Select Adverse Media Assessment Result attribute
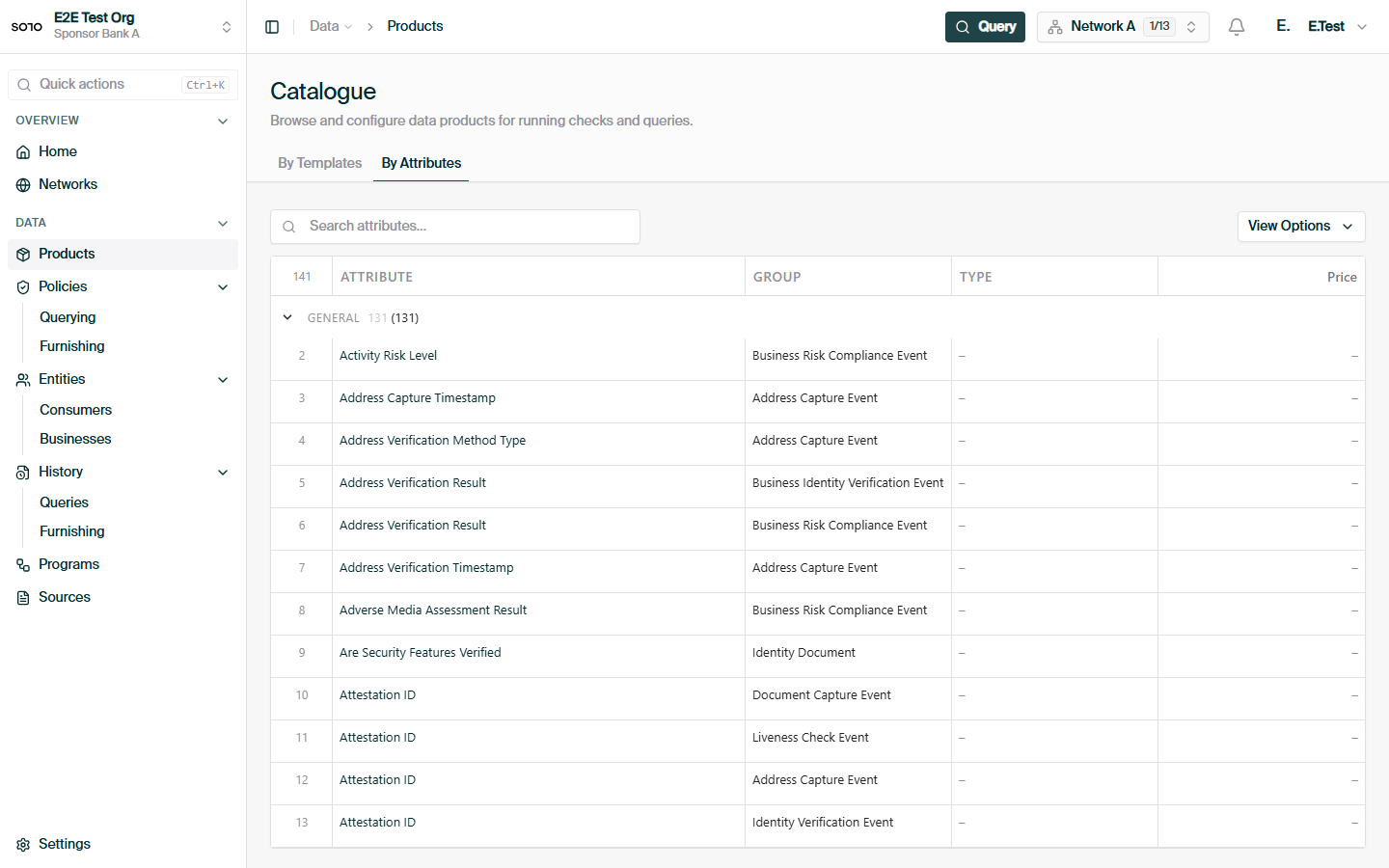This screenshot has width=1389, height=868. coord(433,610)
